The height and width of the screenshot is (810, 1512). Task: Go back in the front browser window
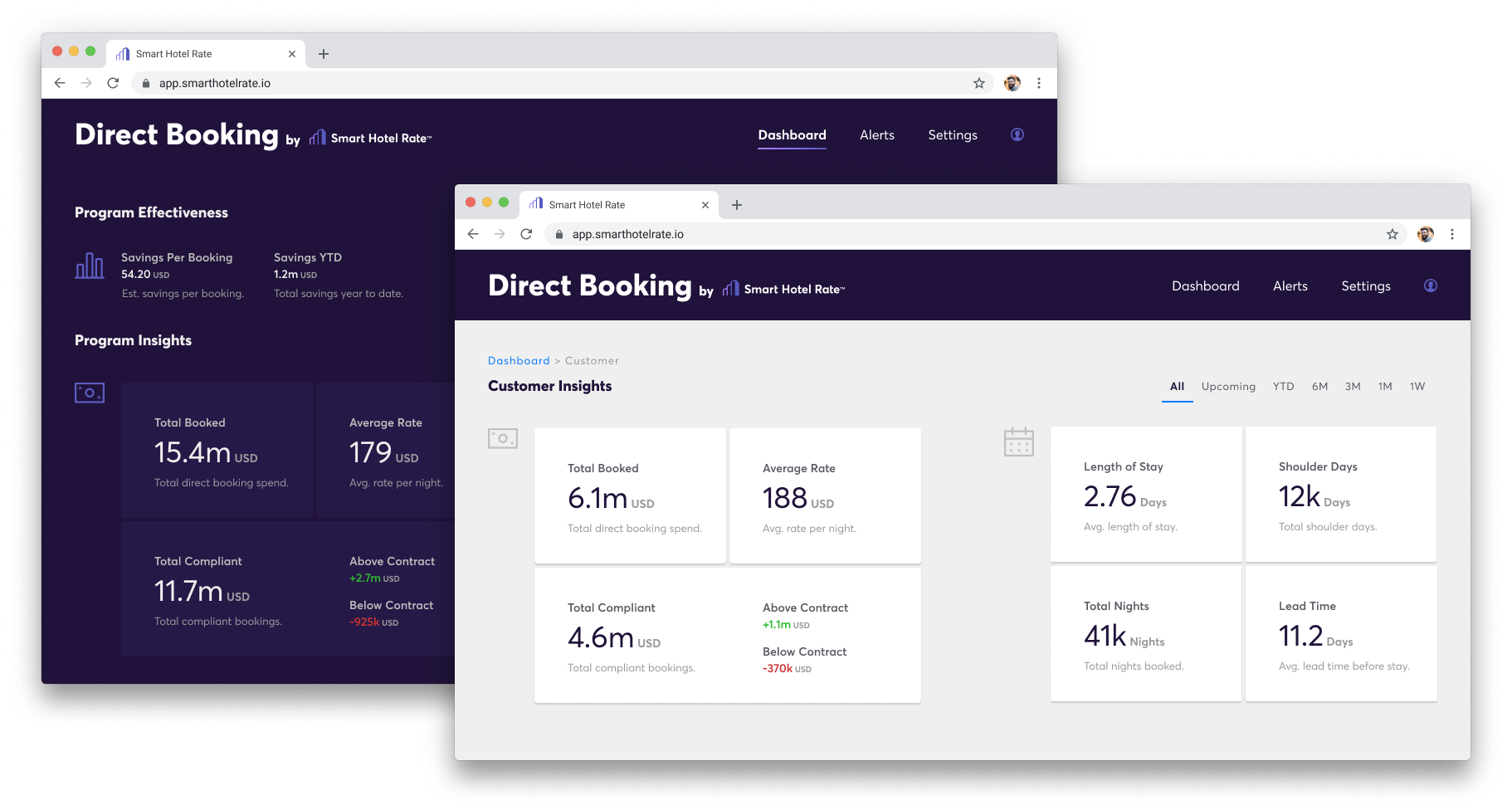pyautogui.click(x=473, y=234)
